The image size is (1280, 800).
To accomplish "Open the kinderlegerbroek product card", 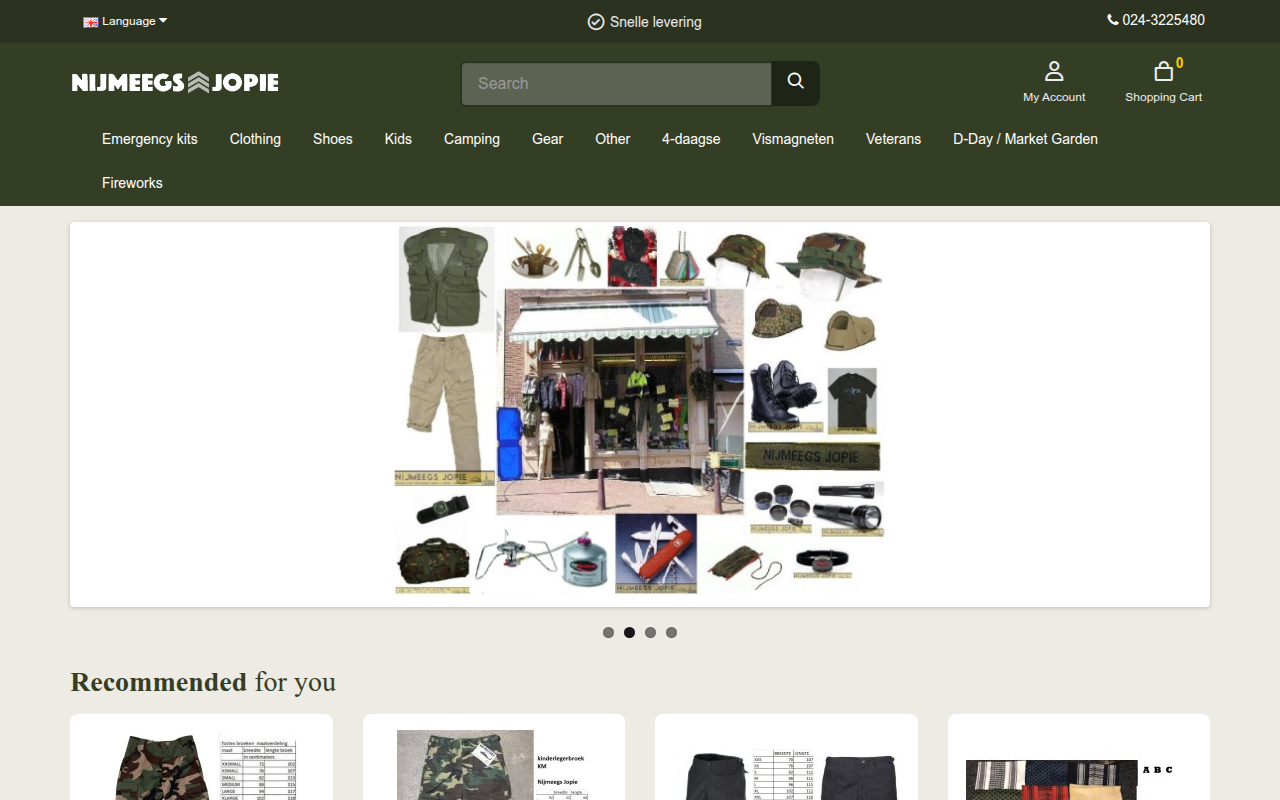I will pos(494,757).
